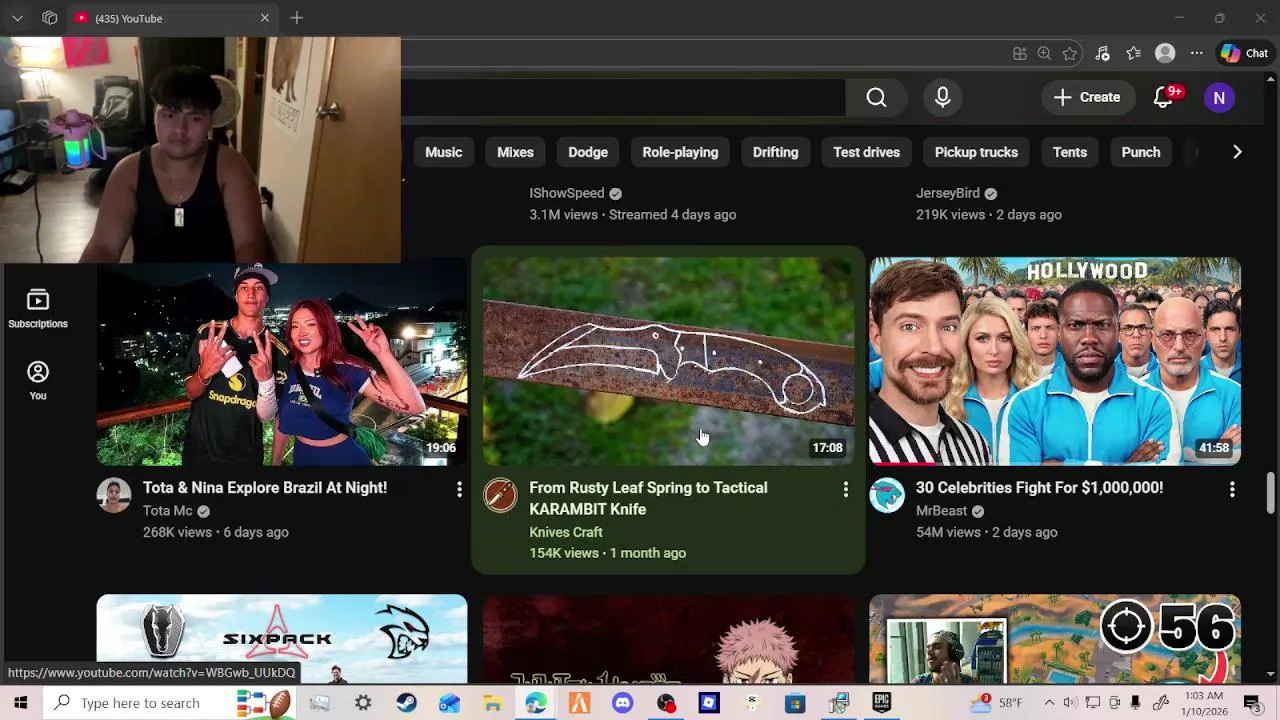Open the JerseyBird channel link
Image resolution: width=1280 pixels, height=720 pixels.
pyautogui.click(x=948, y=193)
